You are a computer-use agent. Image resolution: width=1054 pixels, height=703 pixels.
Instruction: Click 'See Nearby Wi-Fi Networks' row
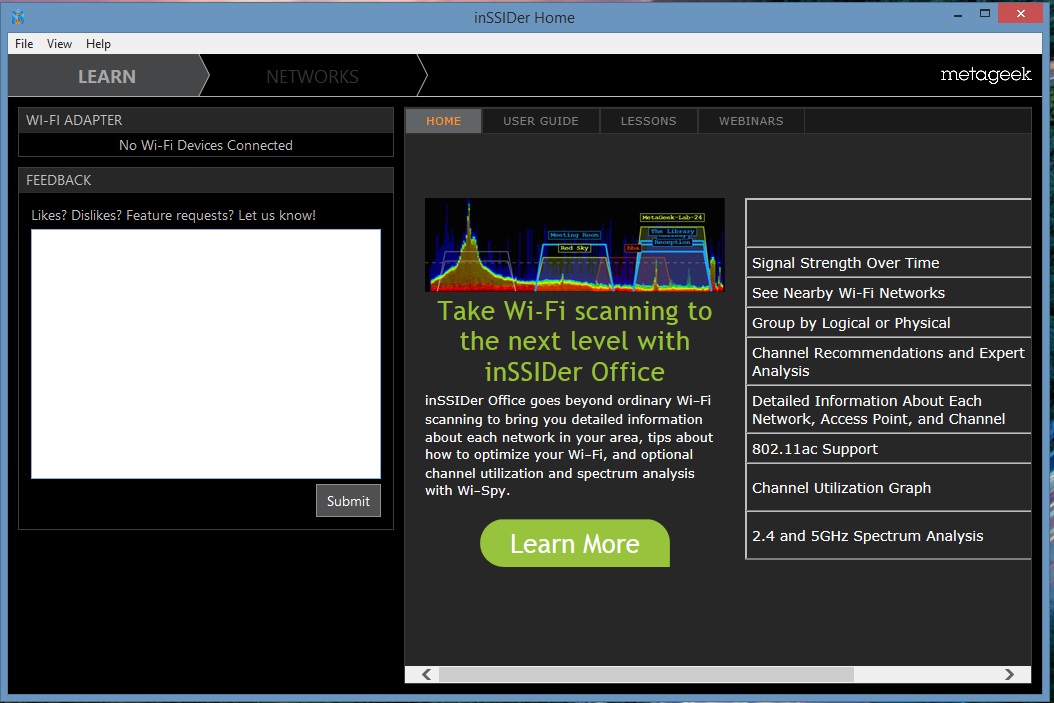pyautogui.click(x=888, y=293)
